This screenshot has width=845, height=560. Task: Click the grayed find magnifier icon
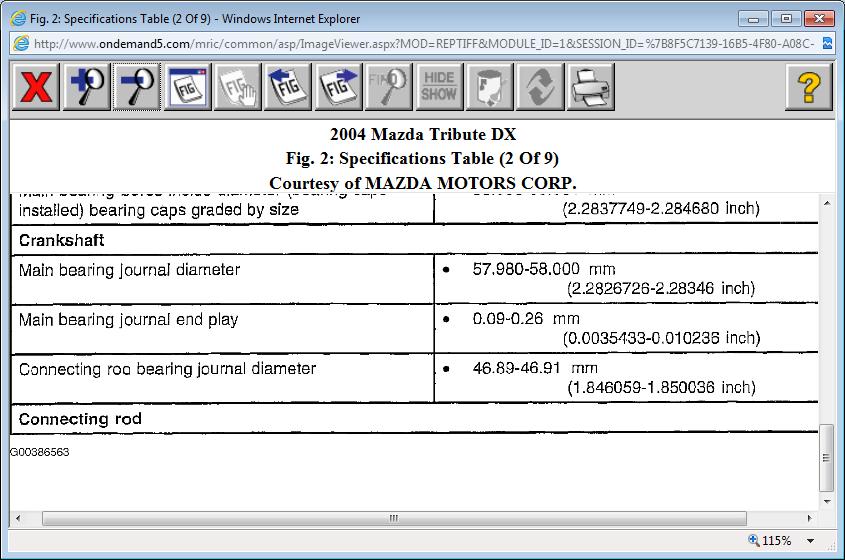pos(389,87)
